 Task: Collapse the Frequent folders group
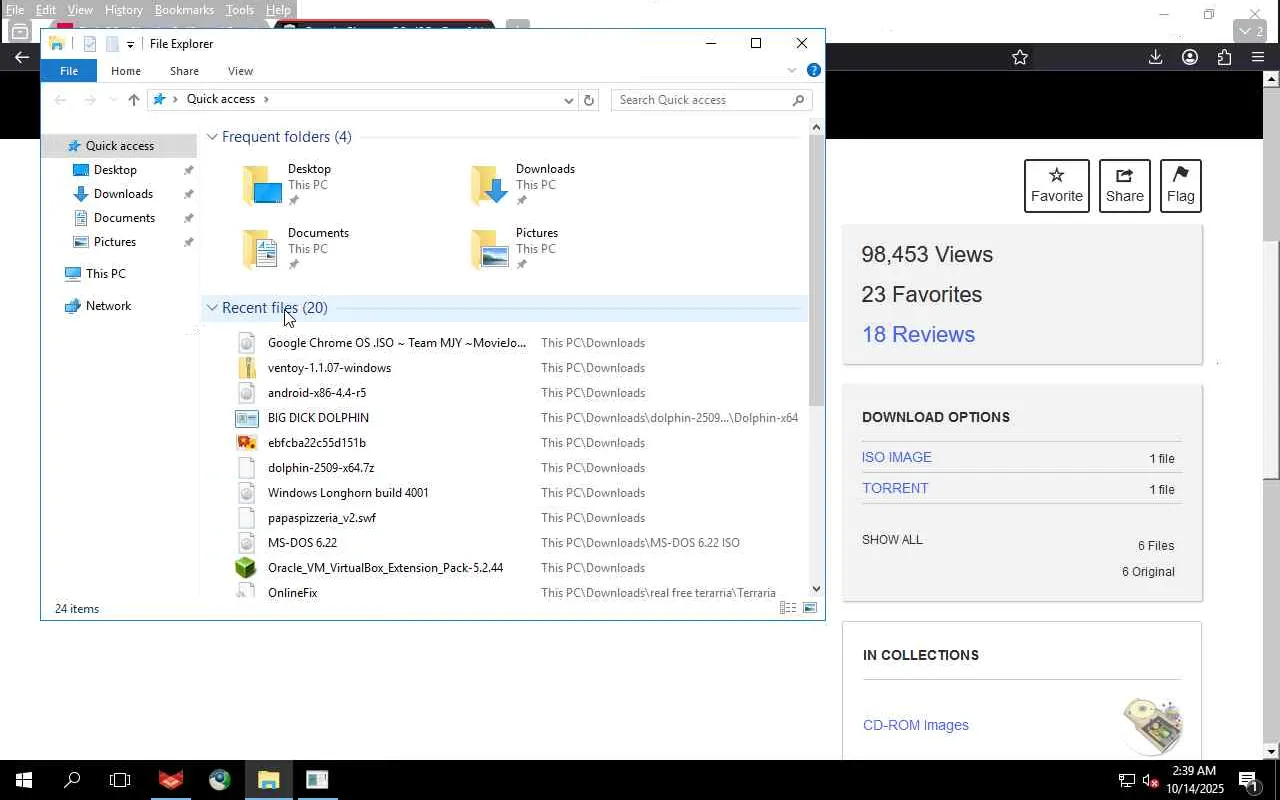(x=212, y=137)
